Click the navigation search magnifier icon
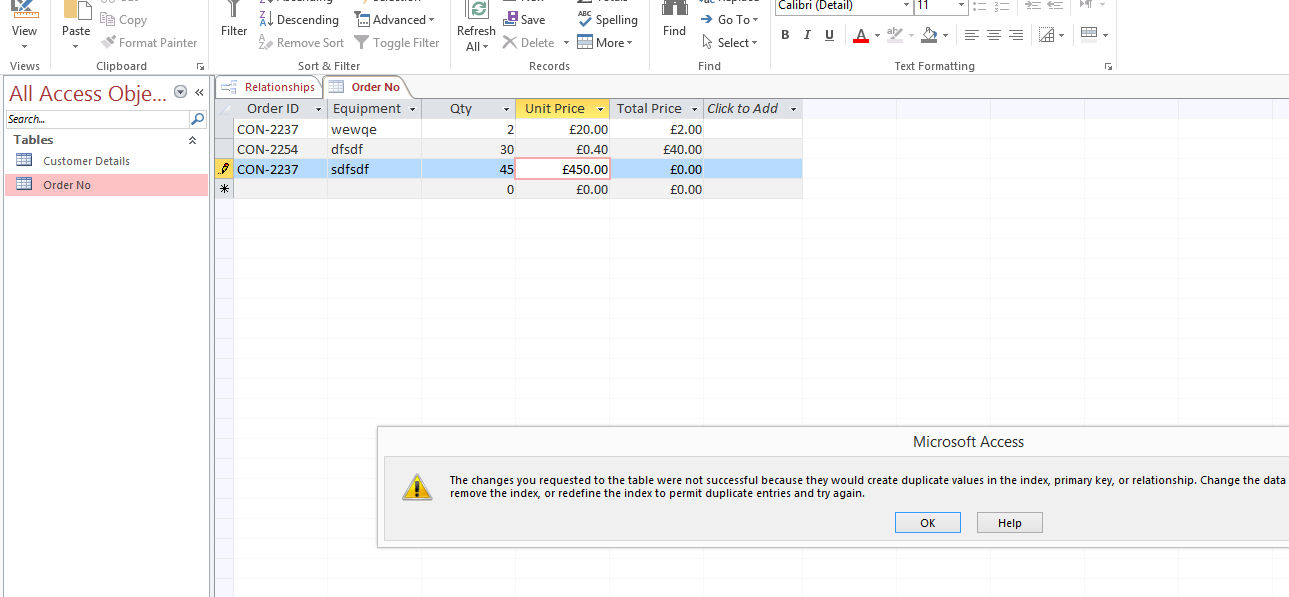1289x597 pixels. [198, 119]
